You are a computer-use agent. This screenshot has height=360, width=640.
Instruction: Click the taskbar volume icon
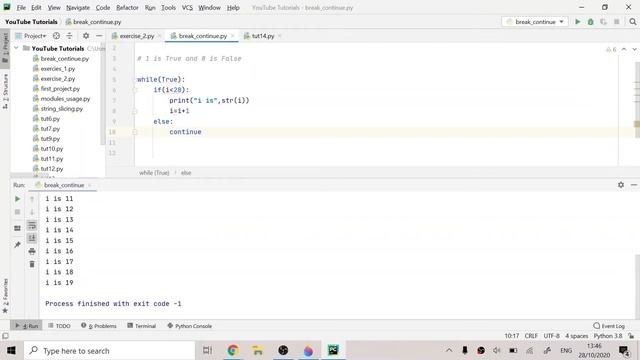tap(497, 351)
